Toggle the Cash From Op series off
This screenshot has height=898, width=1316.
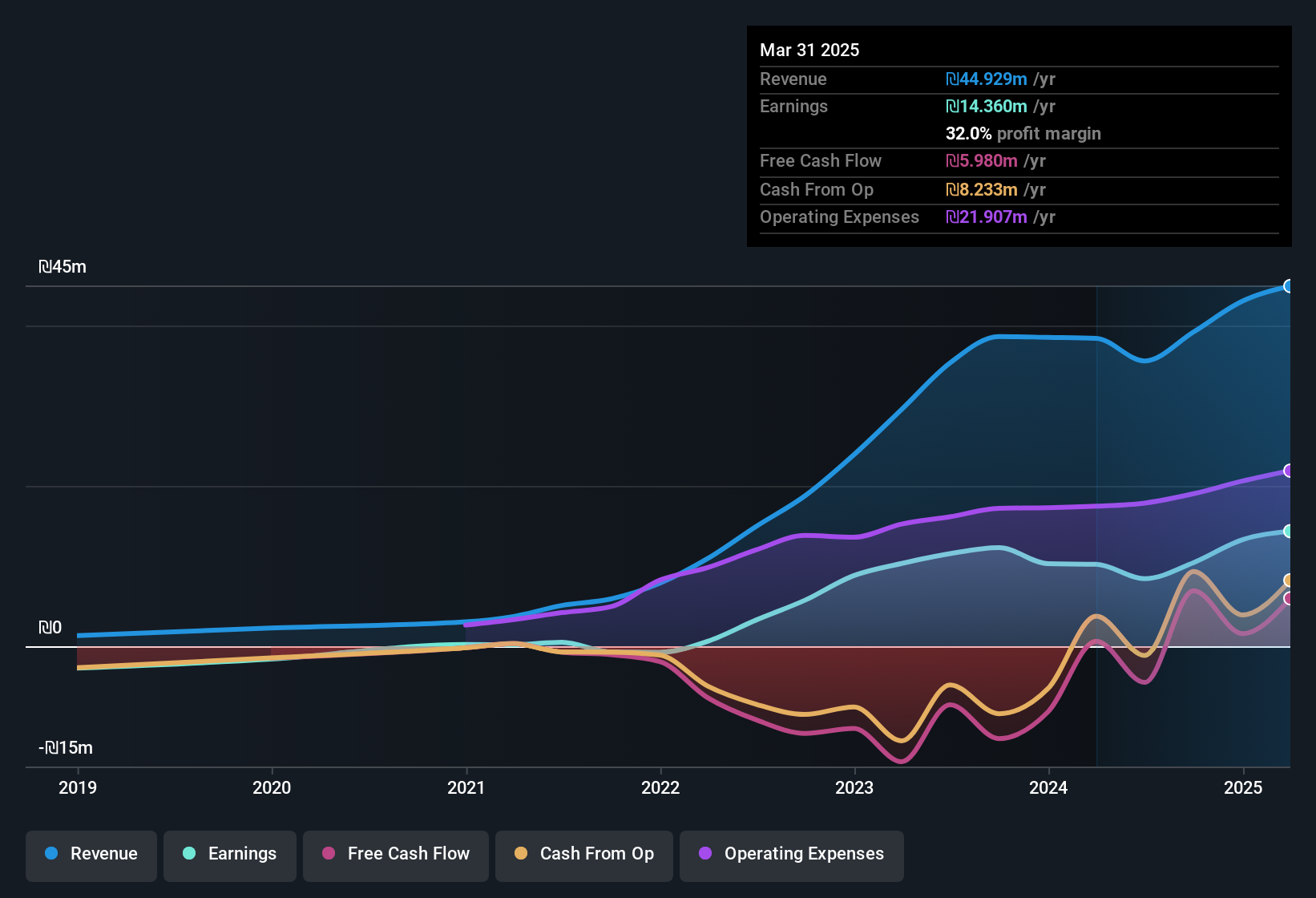pos(583,854)
